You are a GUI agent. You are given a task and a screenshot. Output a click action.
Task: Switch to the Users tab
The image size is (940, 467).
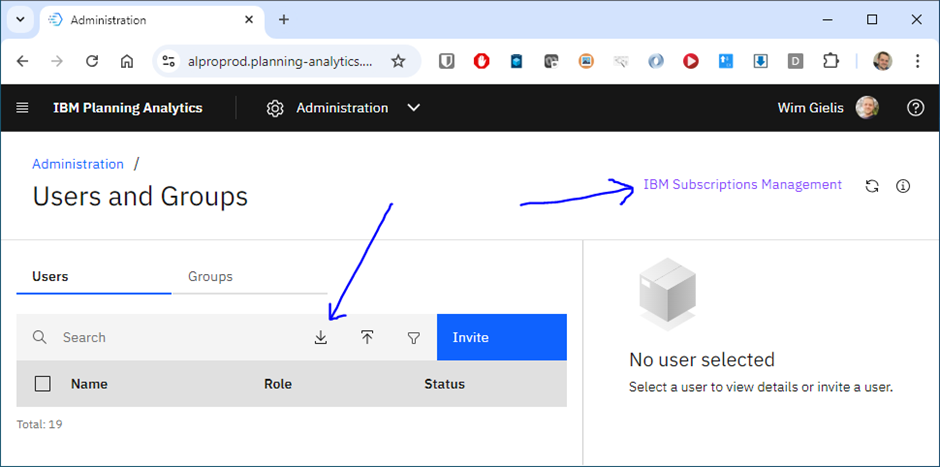[x=94, y=277]
